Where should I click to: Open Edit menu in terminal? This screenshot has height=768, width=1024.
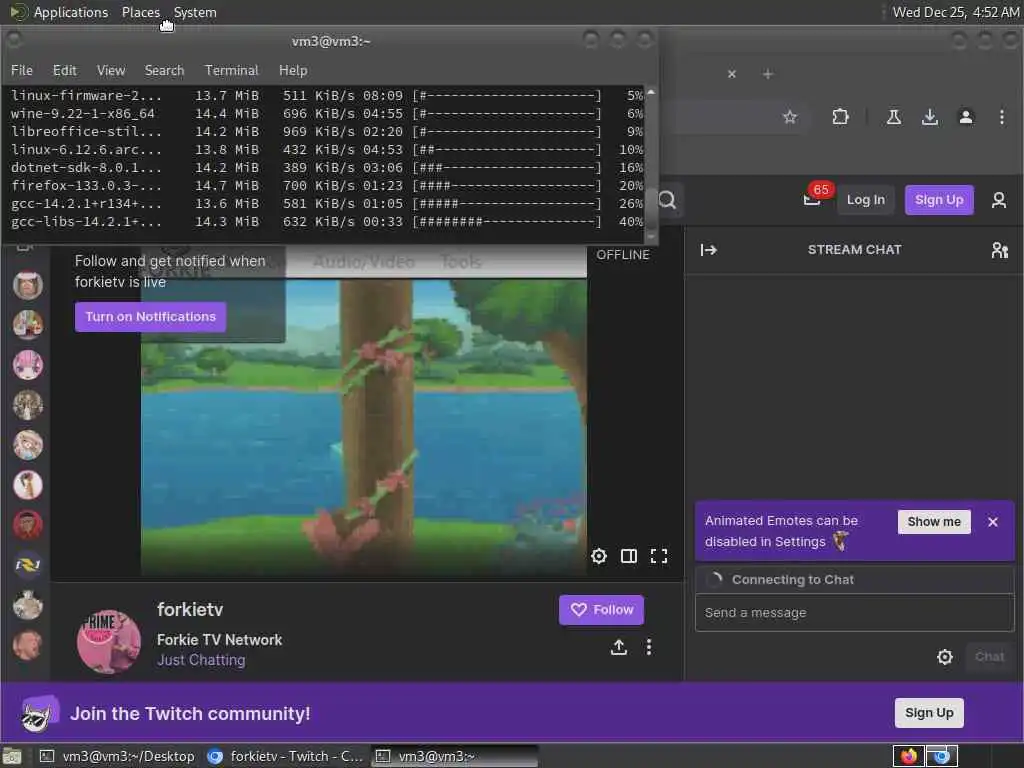click(x=65, y=70)
